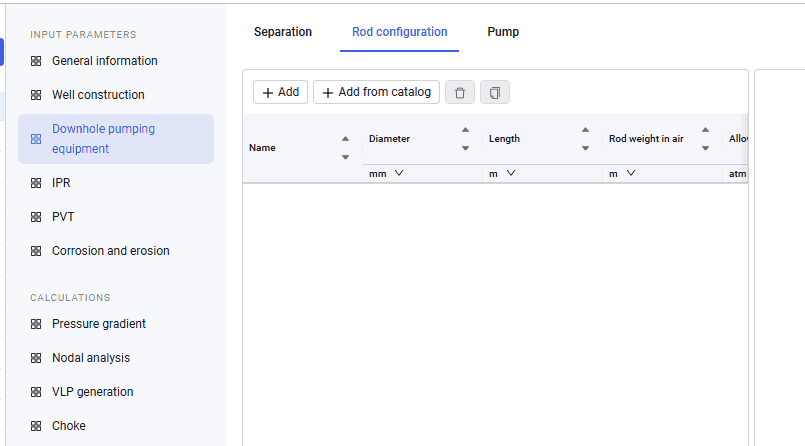Viewport: 805px width, 446px height.
Task: Open the Pressure gradient calculation
Action: 99,324
